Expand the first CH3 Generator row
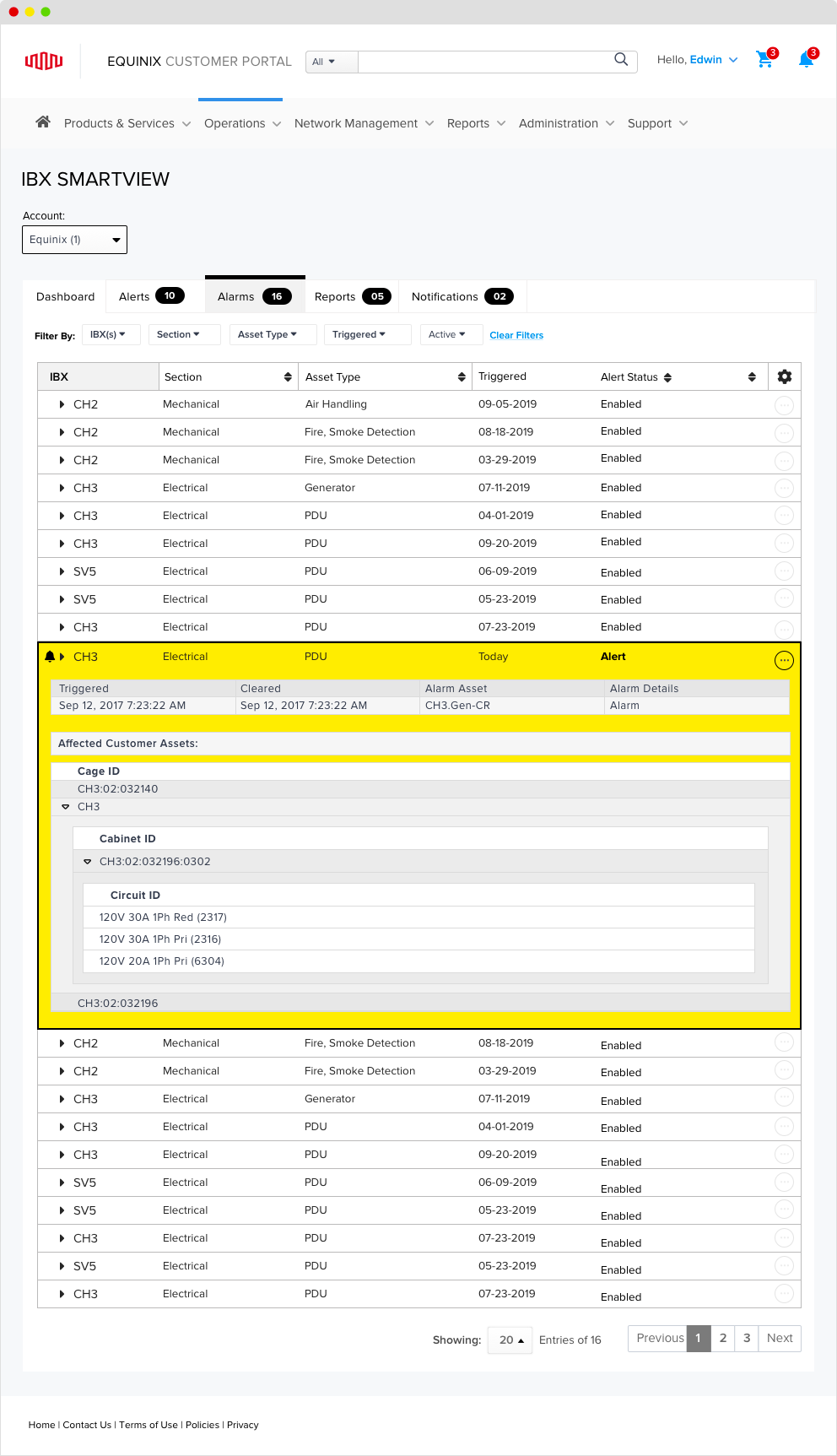This screenshot has height=1456, width=837. [x=62, y=488]
